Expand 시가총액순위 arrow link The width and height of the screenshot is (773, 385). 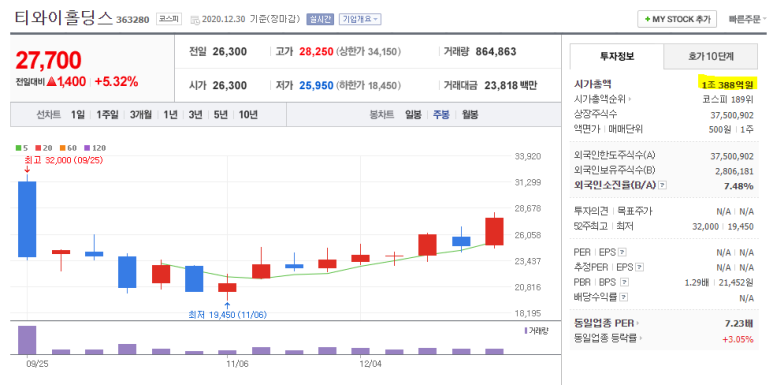coord(630,100)
